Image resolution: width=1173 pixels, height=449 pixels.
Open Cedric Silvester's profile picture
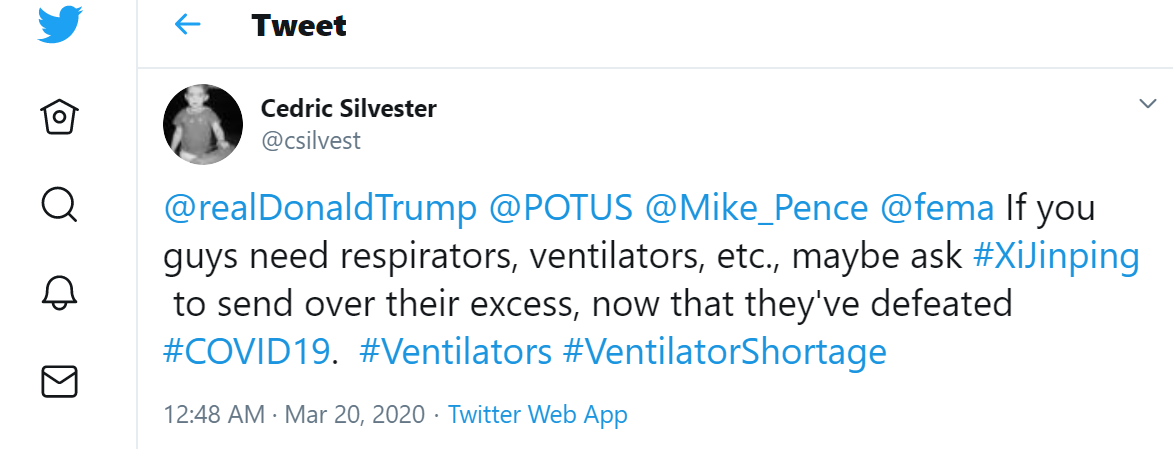click(x=202, y=124)
